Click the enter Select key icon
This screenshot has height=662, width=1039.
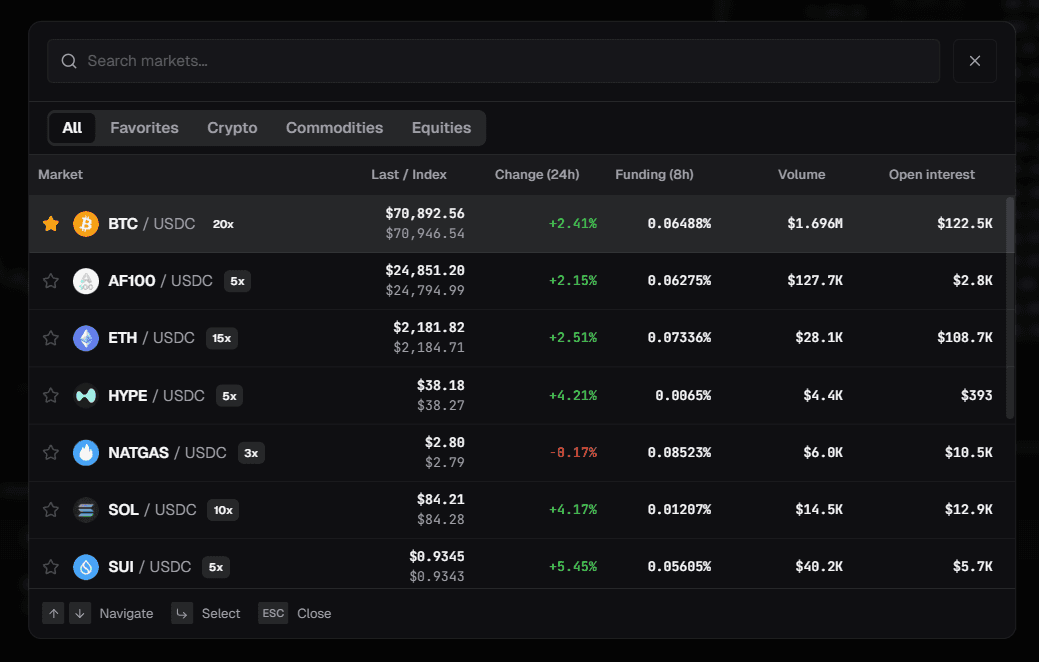point(182,613)
